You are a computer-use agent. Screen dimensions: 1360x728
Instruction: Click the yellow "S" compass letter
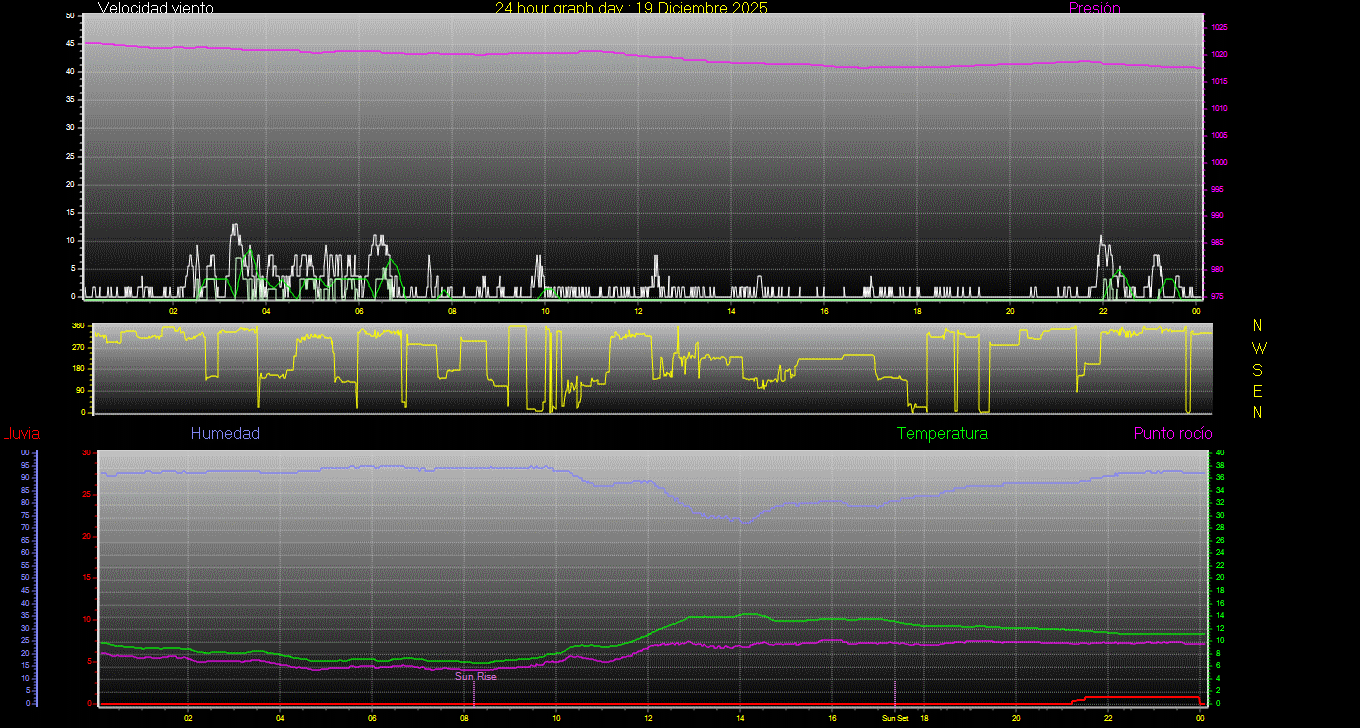[1258, 370]
